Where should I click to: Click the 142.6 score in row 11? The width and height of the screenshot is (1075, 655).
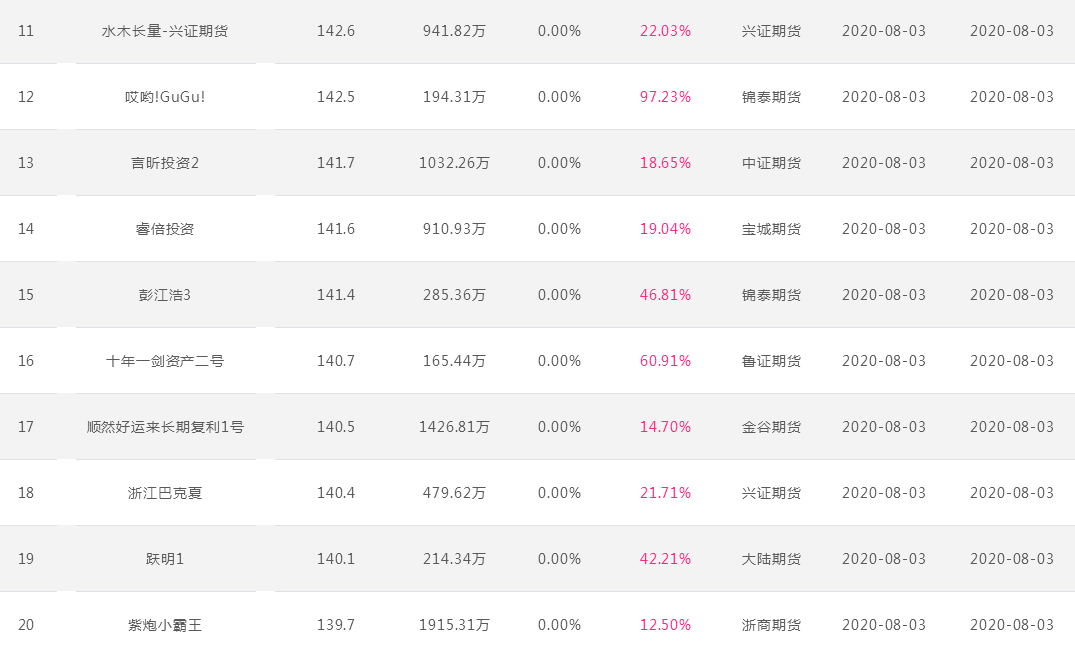coord(336,31)
